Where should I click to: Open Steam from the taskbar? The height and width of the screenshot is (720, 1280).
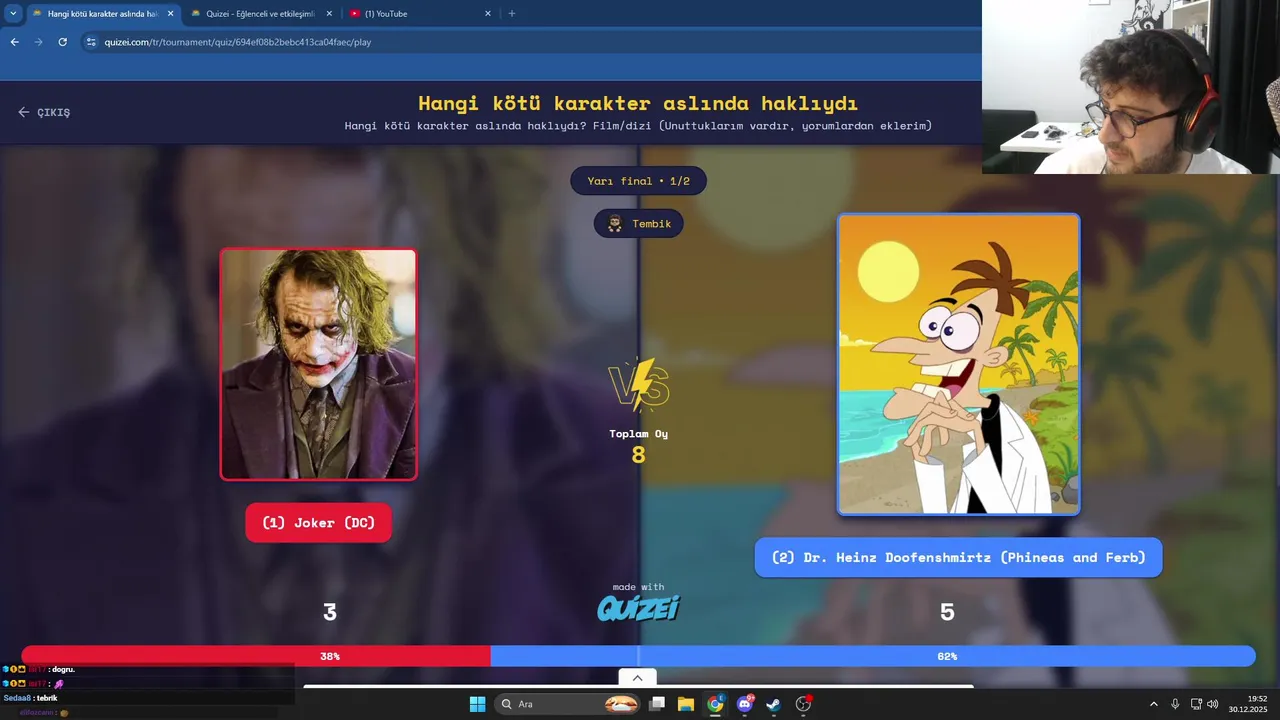click(x=773, y=704)
